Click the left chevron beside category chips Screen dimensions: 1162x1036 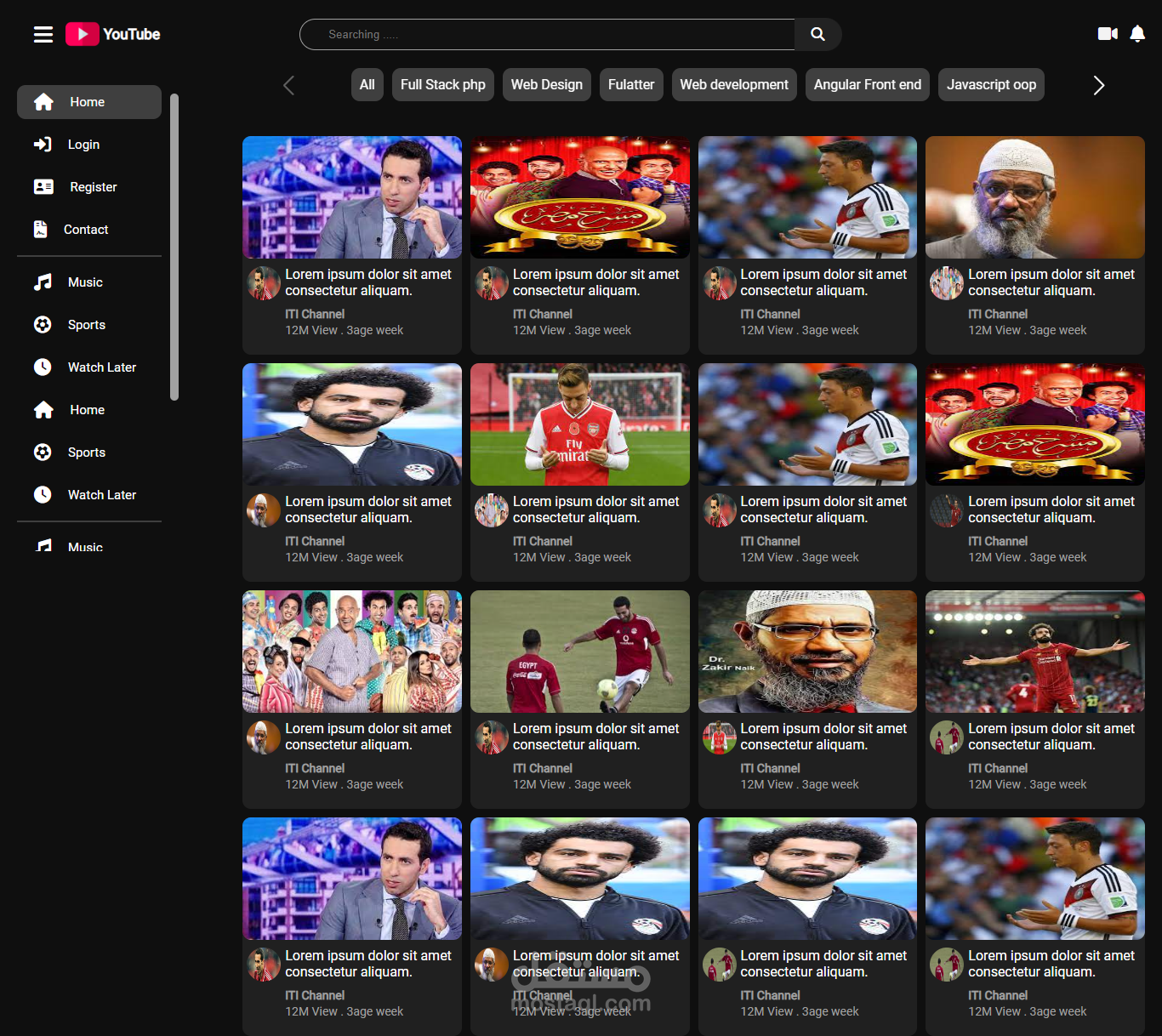click(288, 85)
